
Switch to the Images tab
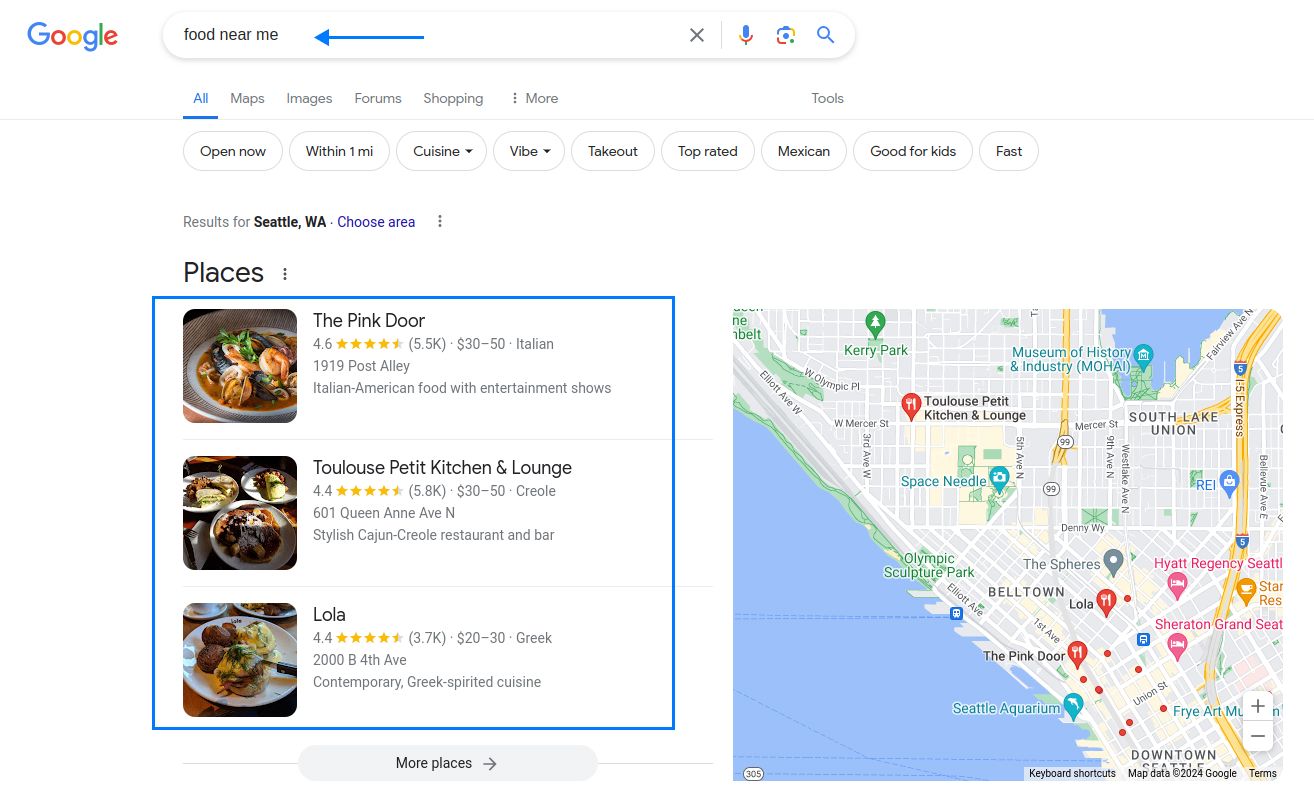pyautogui.click(x=309, y=98)
